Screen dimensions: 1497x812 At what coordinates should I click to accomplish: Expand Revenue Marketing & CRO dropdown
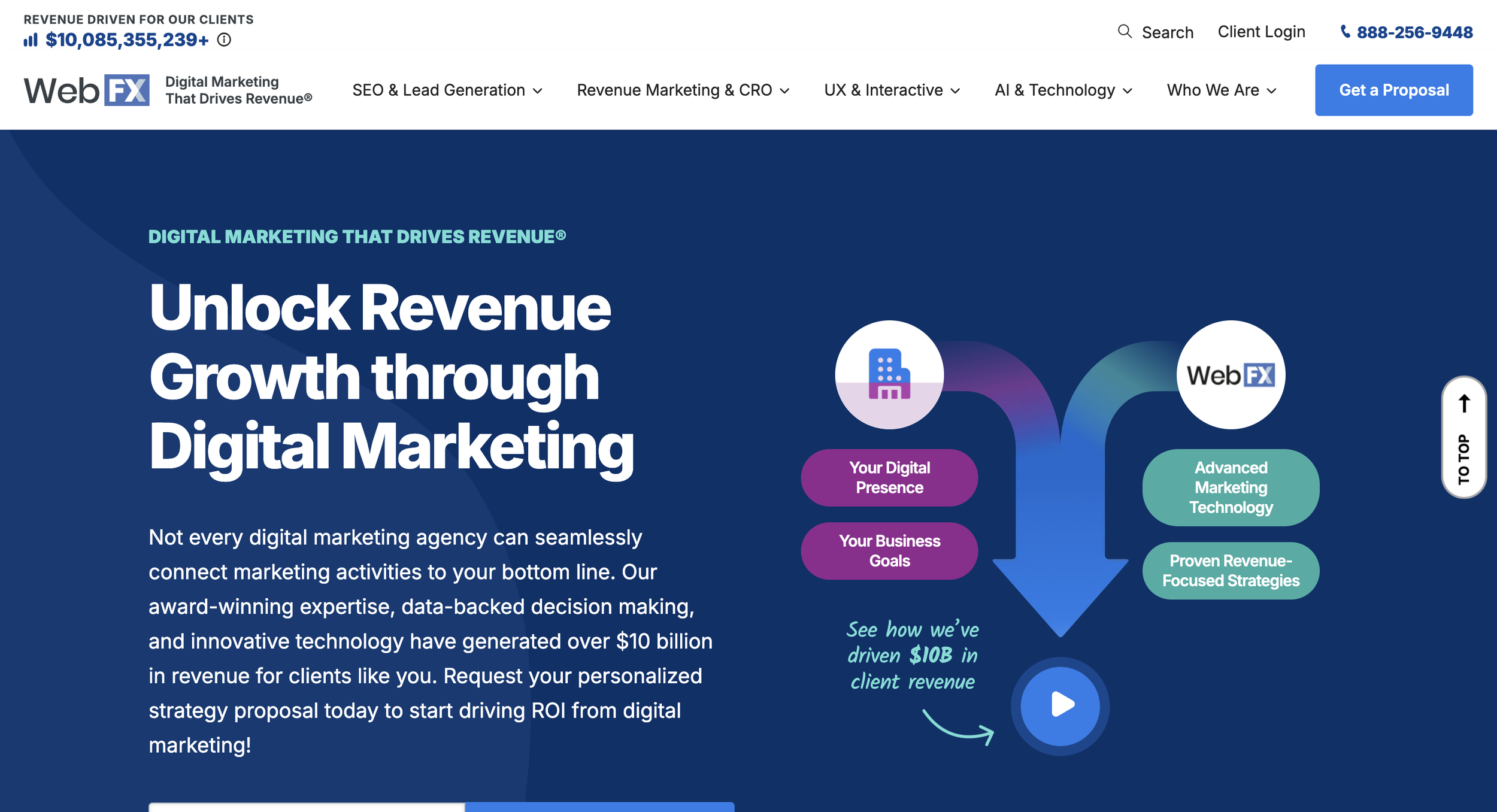[683, 90]
